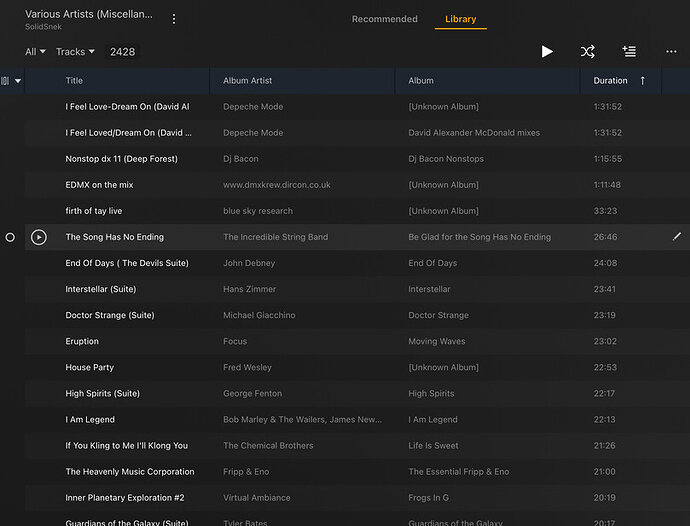Open album The Essential Fripp & Eno
Image resolution: width=690 pixels, height=526 pixels.
pos(459,471)
